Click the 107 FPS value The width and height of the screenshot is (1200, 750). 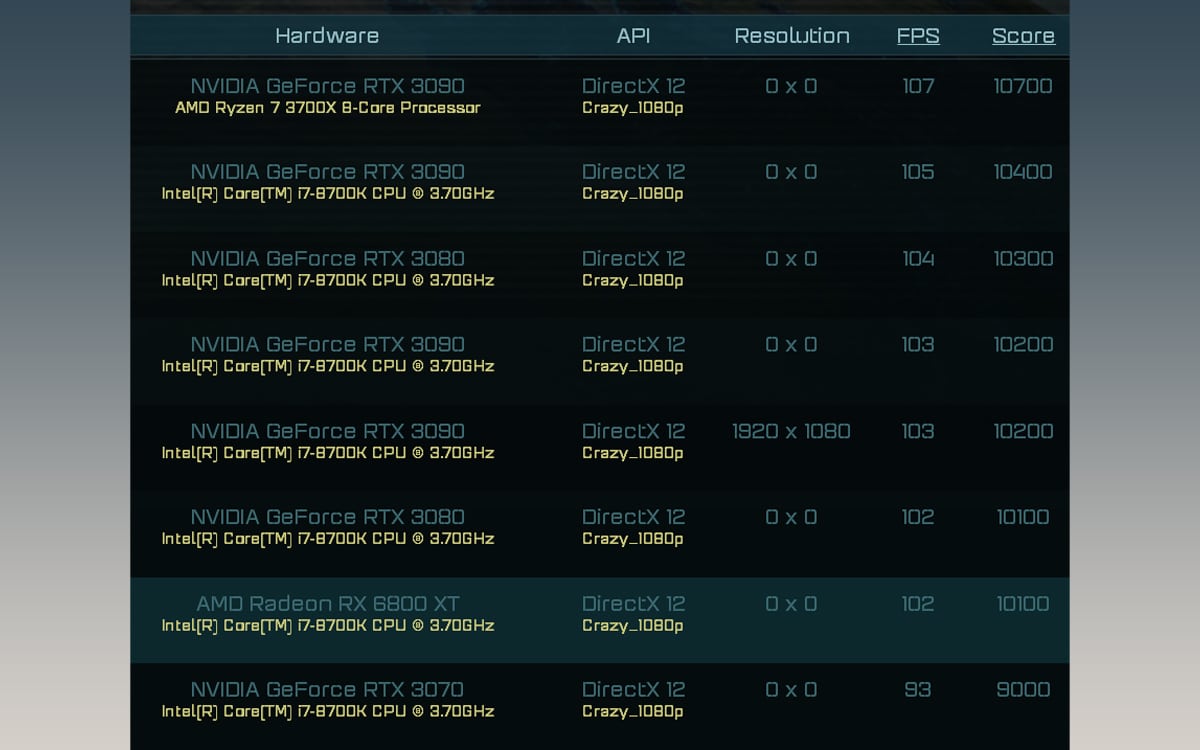coord(917,86)
